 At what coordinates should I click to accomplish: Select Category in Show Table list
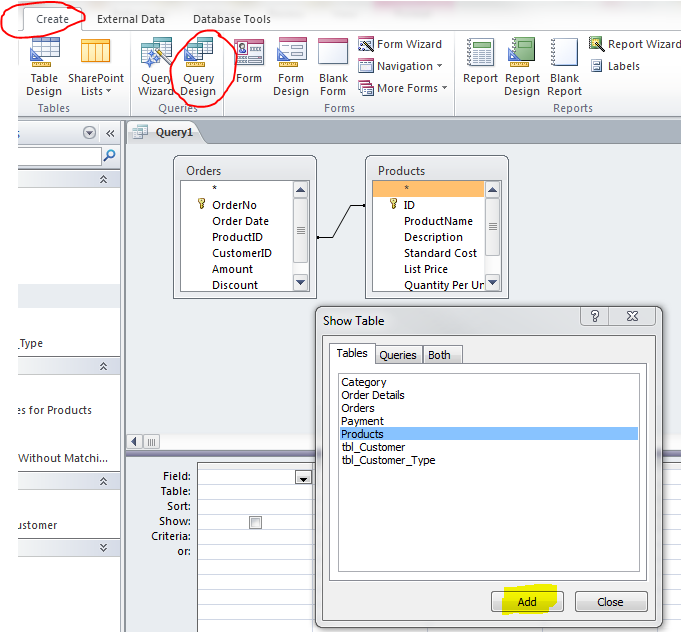(489, 382)
